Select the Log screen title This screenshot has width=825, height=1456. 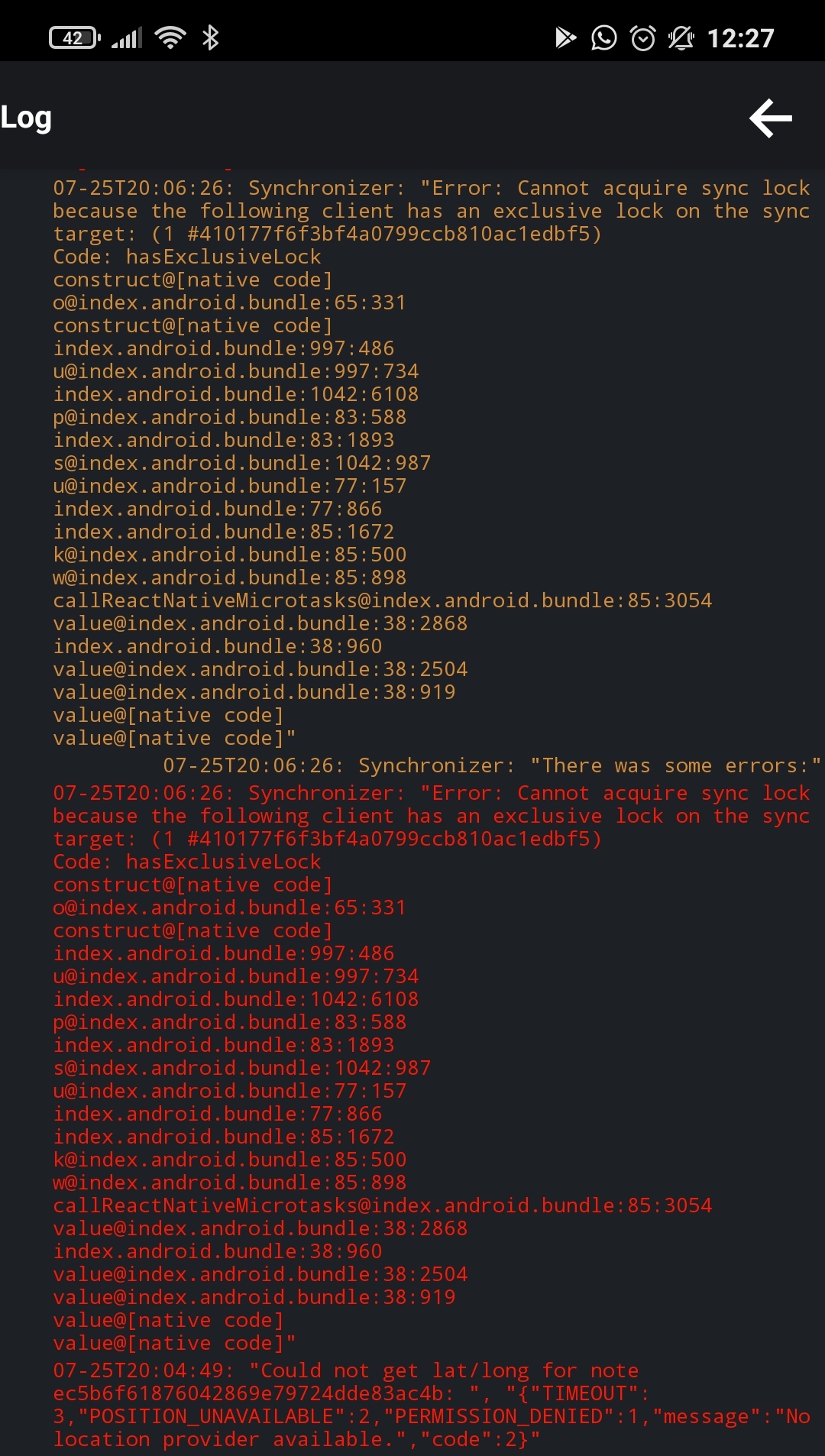click(x=25, y=118)
